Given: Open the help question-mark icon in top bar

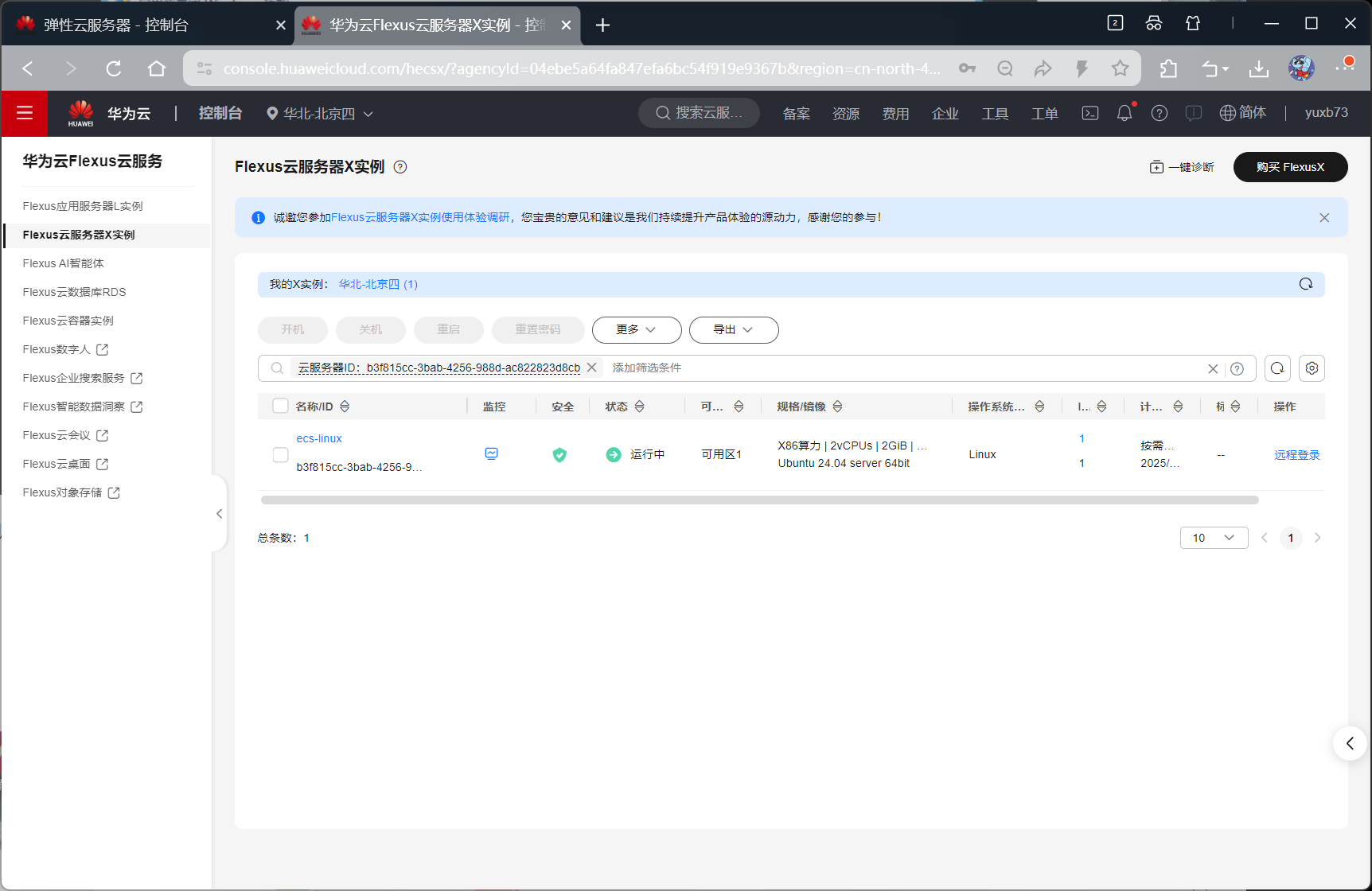Looking at the screenshot, I should point(1160,113).
